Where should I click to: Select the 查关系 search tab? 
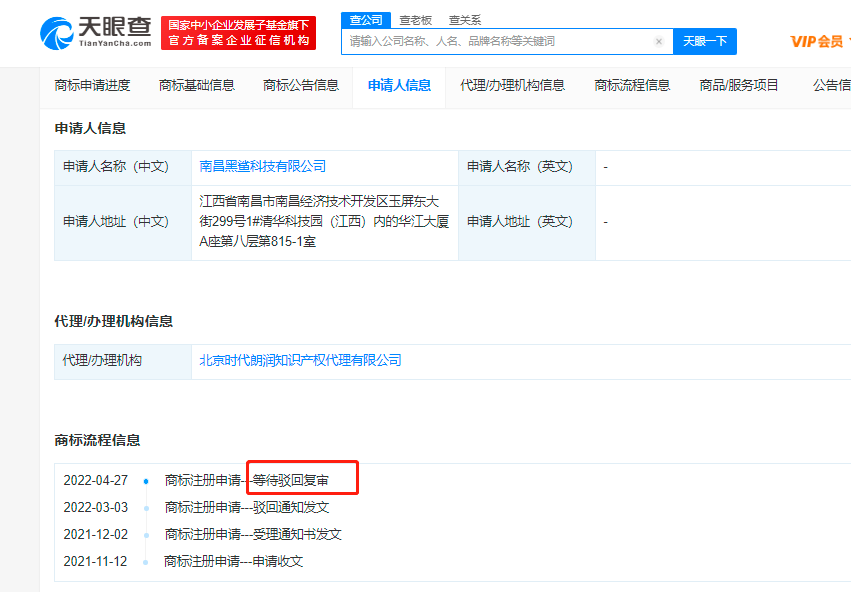click(465, 20)
